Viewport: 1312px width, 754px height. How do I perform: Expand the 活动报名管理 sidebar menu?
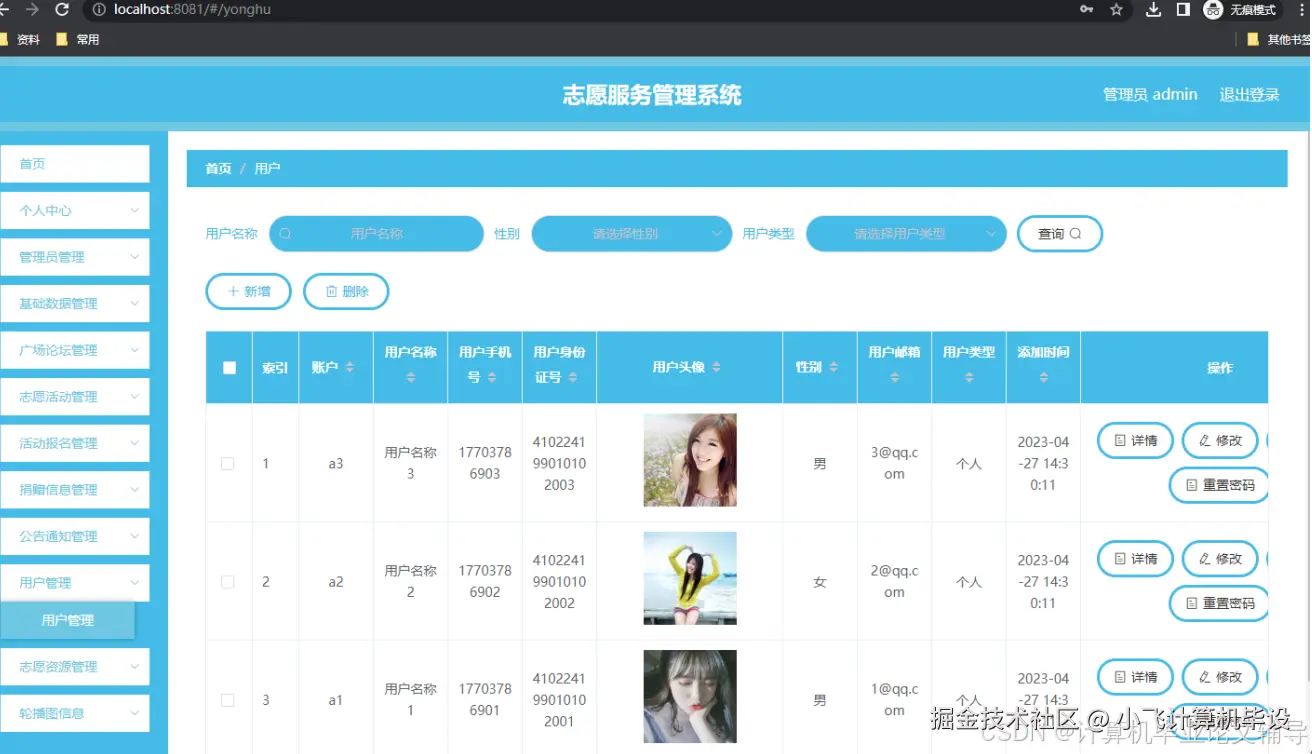(75, 443)
